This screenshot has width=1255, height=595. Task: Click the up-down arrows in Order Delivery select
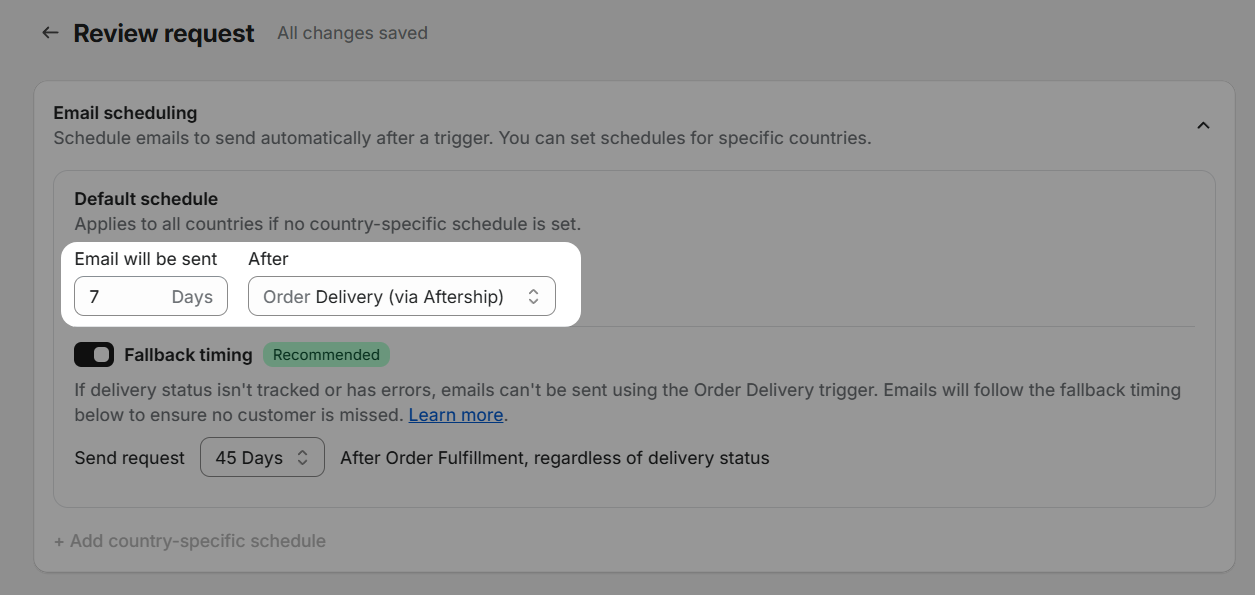pyautogui.click(x=534, y=296)
